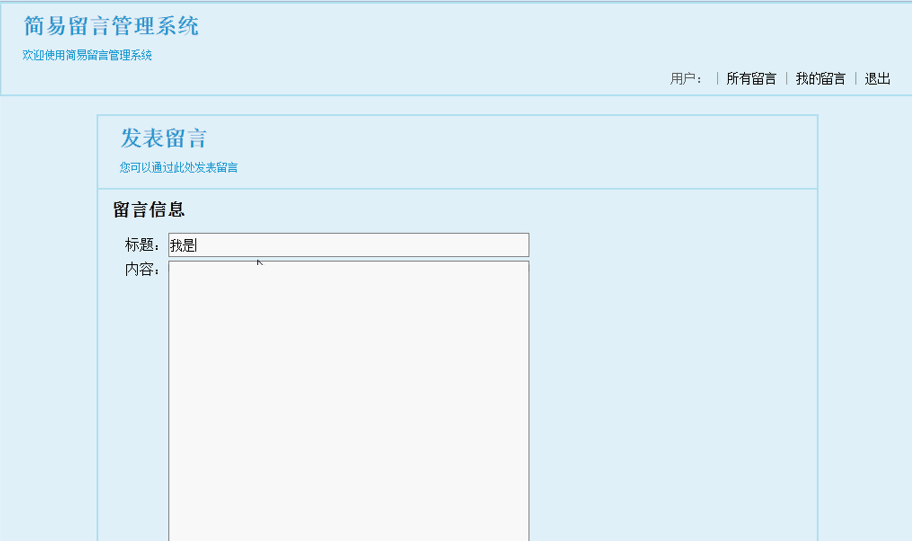Screen dimensions: 912x541
Task: Click the 简易留言管理系统 site title
Action: point(111,26)
